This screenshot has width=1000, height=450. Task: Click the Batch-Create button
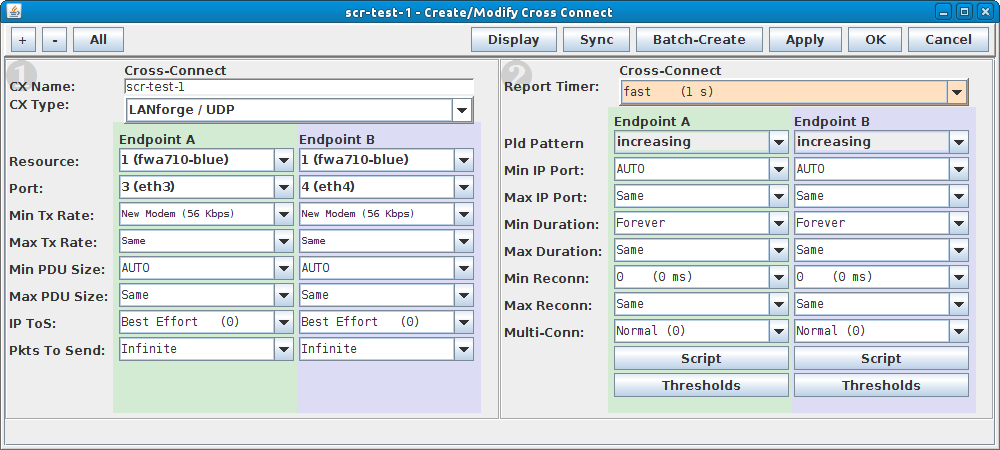pos(698,40)
